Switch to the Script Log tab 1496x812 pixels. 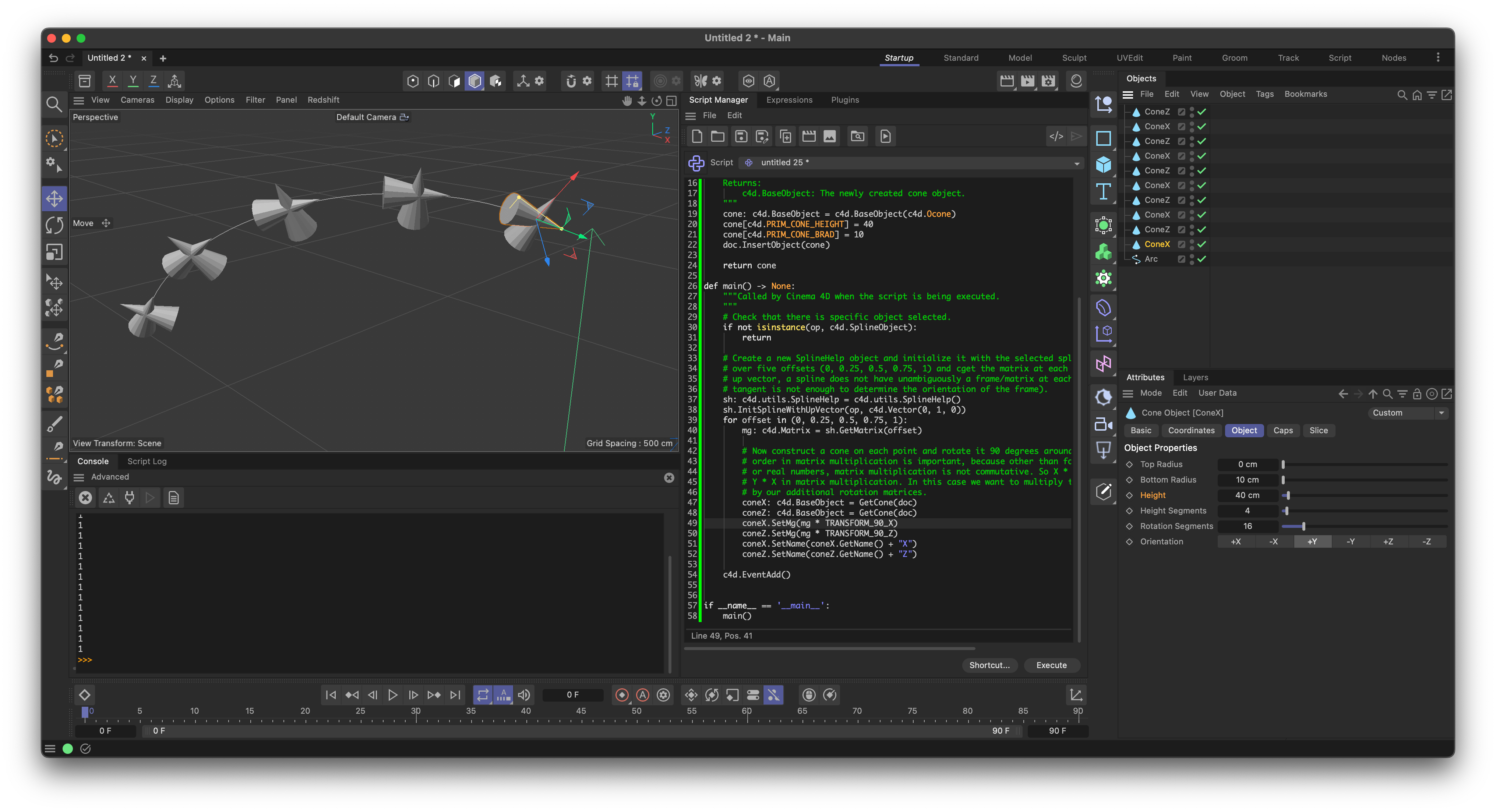147,461
